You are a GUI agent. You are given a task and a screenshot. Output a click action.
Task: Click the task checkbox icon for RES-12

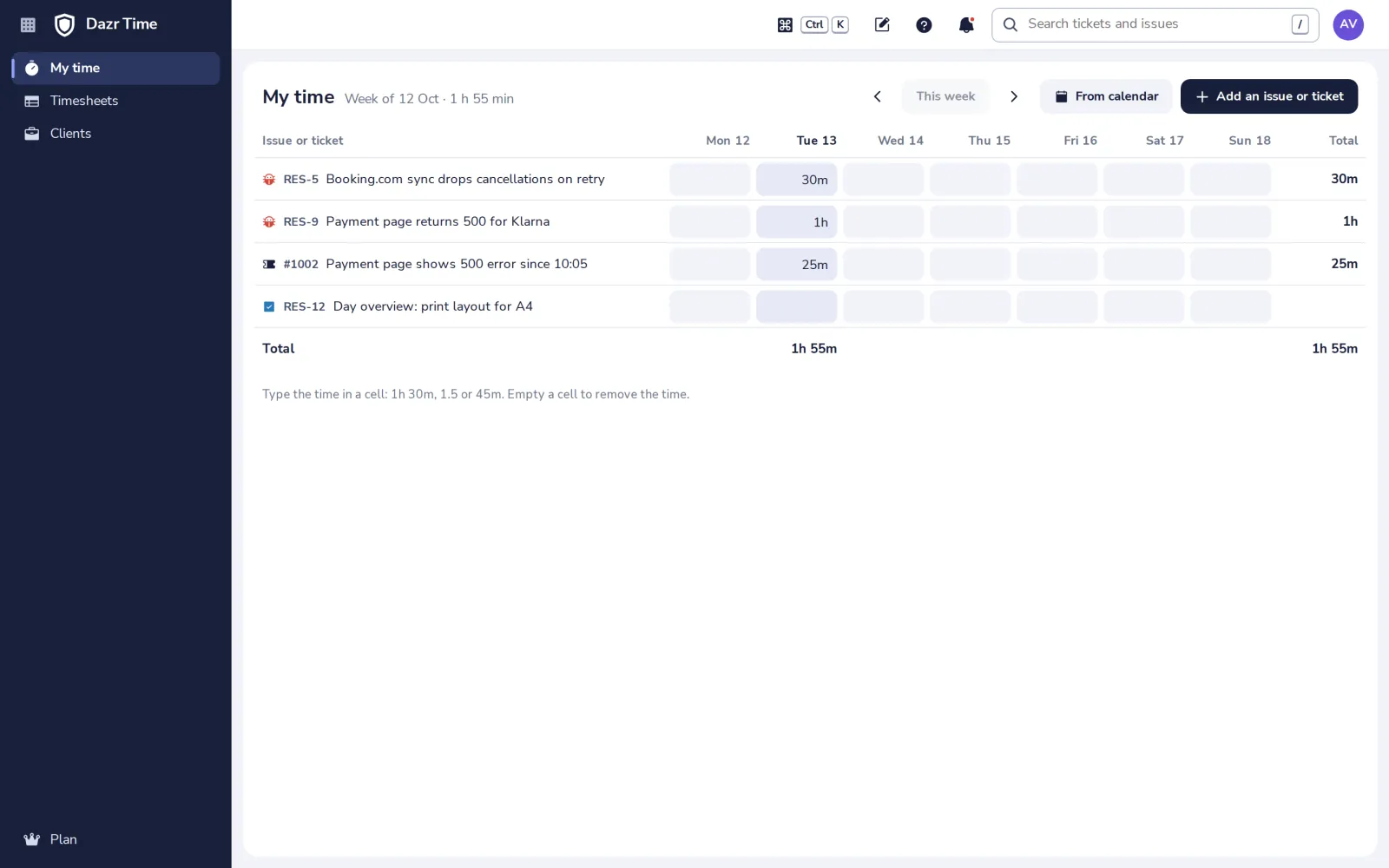[x=269, y=306]
